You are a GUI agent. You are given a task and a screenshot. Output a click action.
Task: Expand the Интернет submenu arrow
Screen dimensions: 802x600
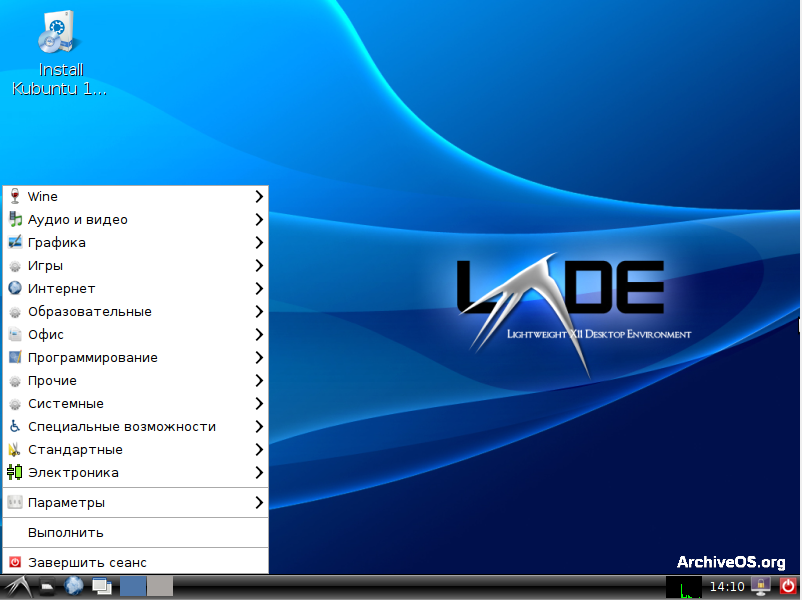tap(259, 288)
